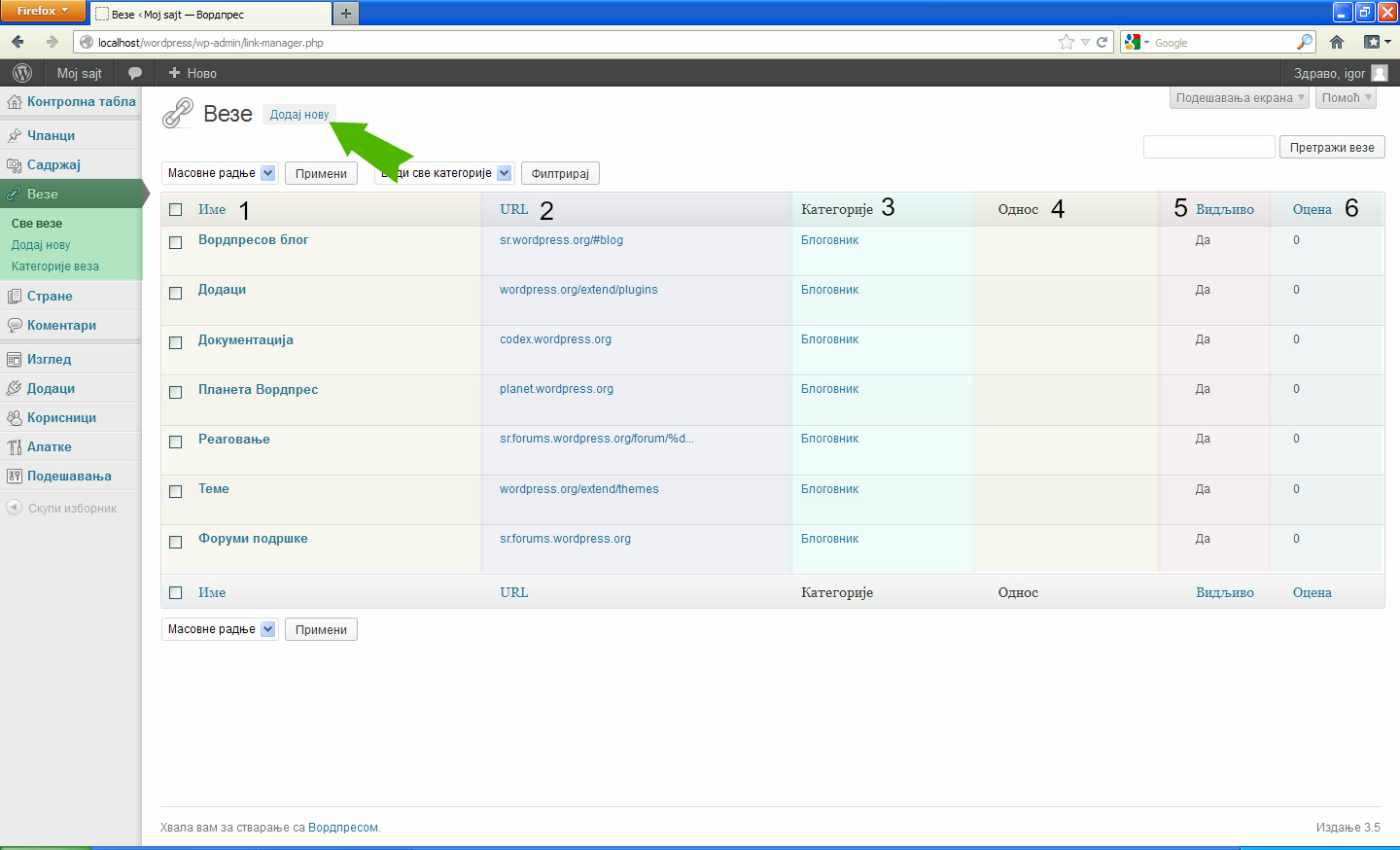Open the bookmarks toolbar icon
The image size is (1400, 850).
[1372, 42]
